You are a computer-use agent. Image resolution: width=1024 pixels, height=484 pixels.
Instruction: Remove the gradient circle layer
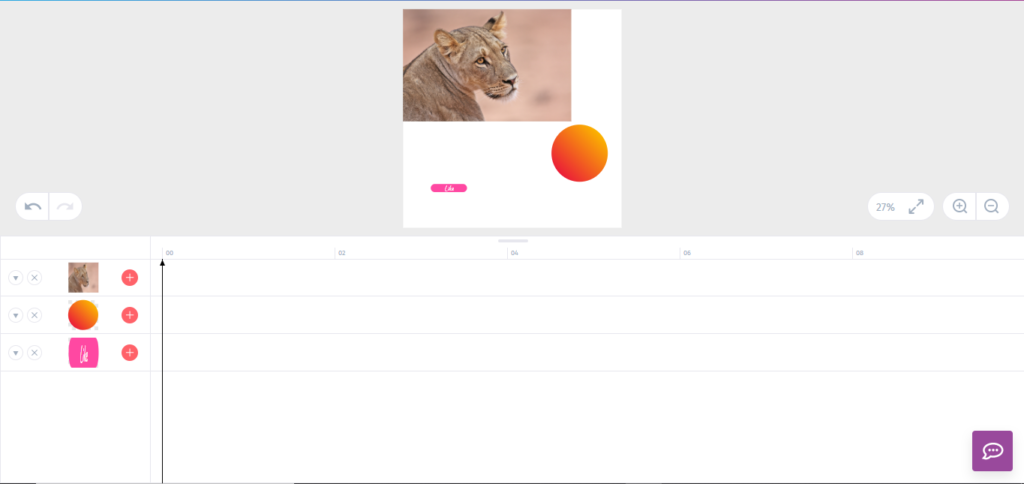[35, 315]
